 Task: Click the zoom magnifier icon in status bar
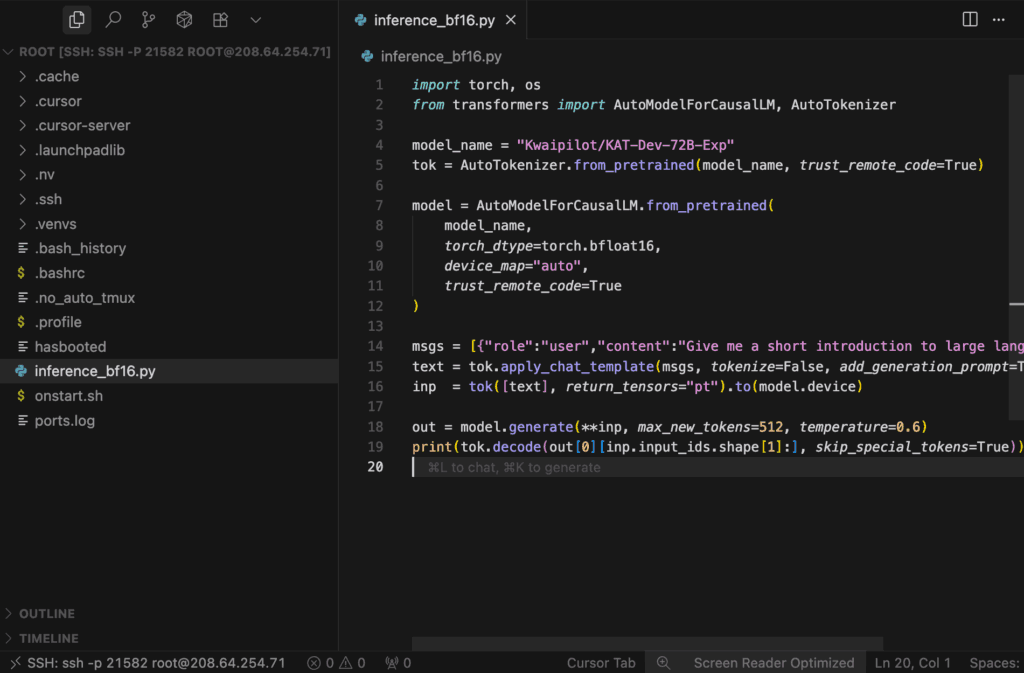[662, 662]
